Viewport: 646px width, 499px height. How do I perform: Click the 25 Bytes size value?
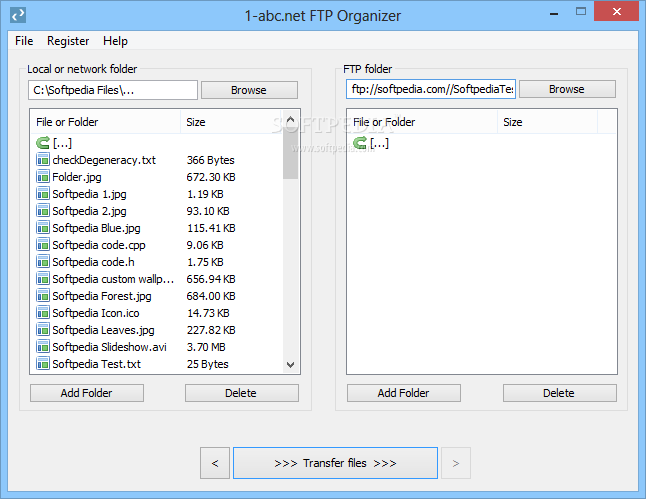pos(208,364)
